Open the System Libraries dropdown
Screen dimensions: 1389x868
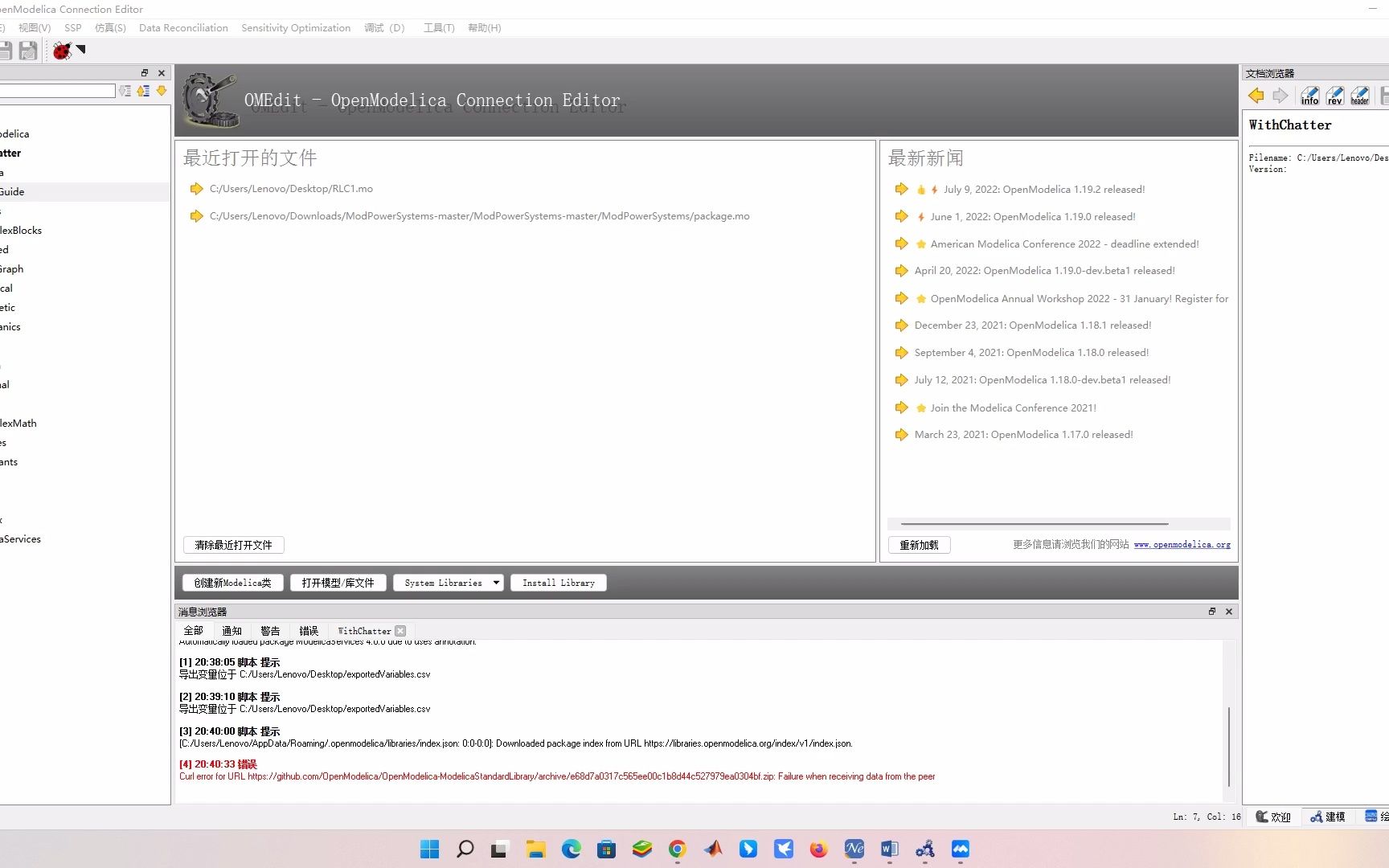(449, 583)
